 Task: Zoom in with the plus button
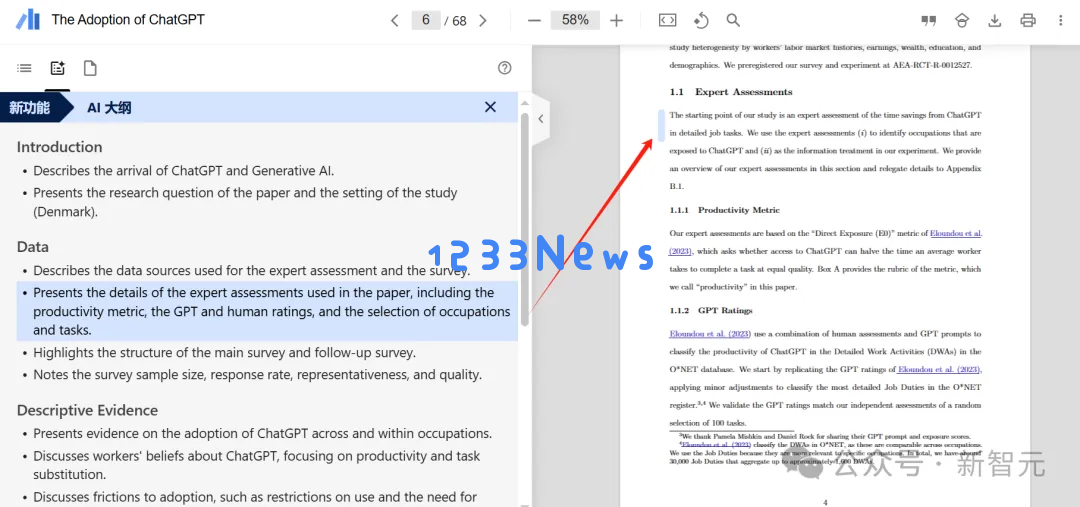click(x=616, y=21)
